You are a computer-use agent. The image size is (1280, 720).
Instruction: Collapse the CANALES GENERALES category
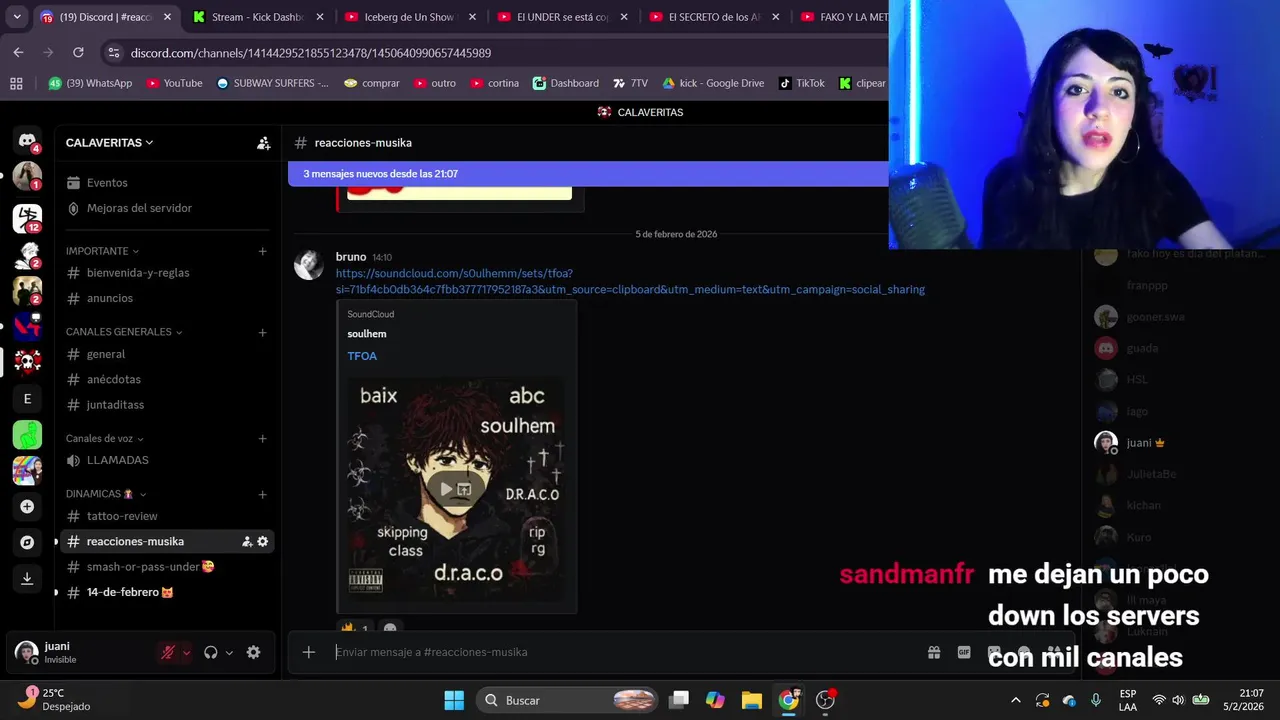coord(124,332)
